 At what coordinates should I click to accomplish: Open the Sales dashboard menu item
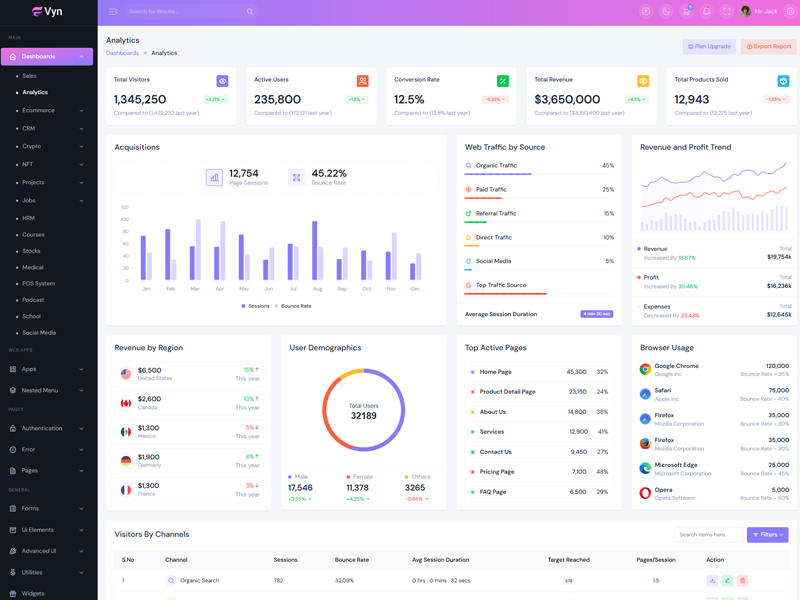[x=30, y=76]
